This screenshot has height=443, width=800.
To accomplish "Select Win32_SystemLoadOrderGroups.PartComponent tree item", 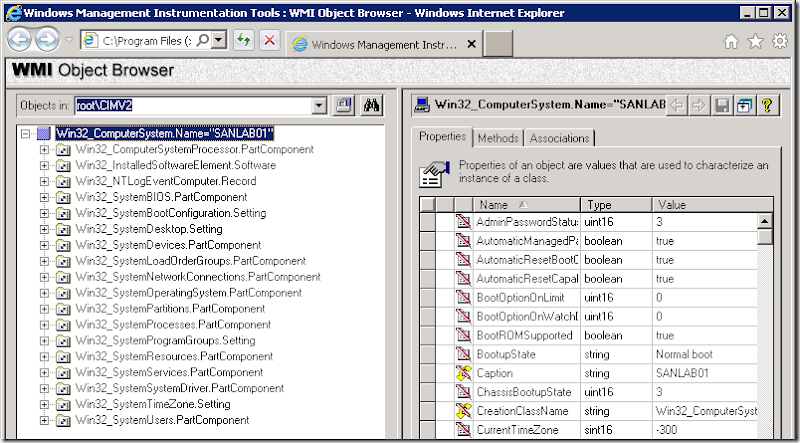I will click(x=191, y=261).
